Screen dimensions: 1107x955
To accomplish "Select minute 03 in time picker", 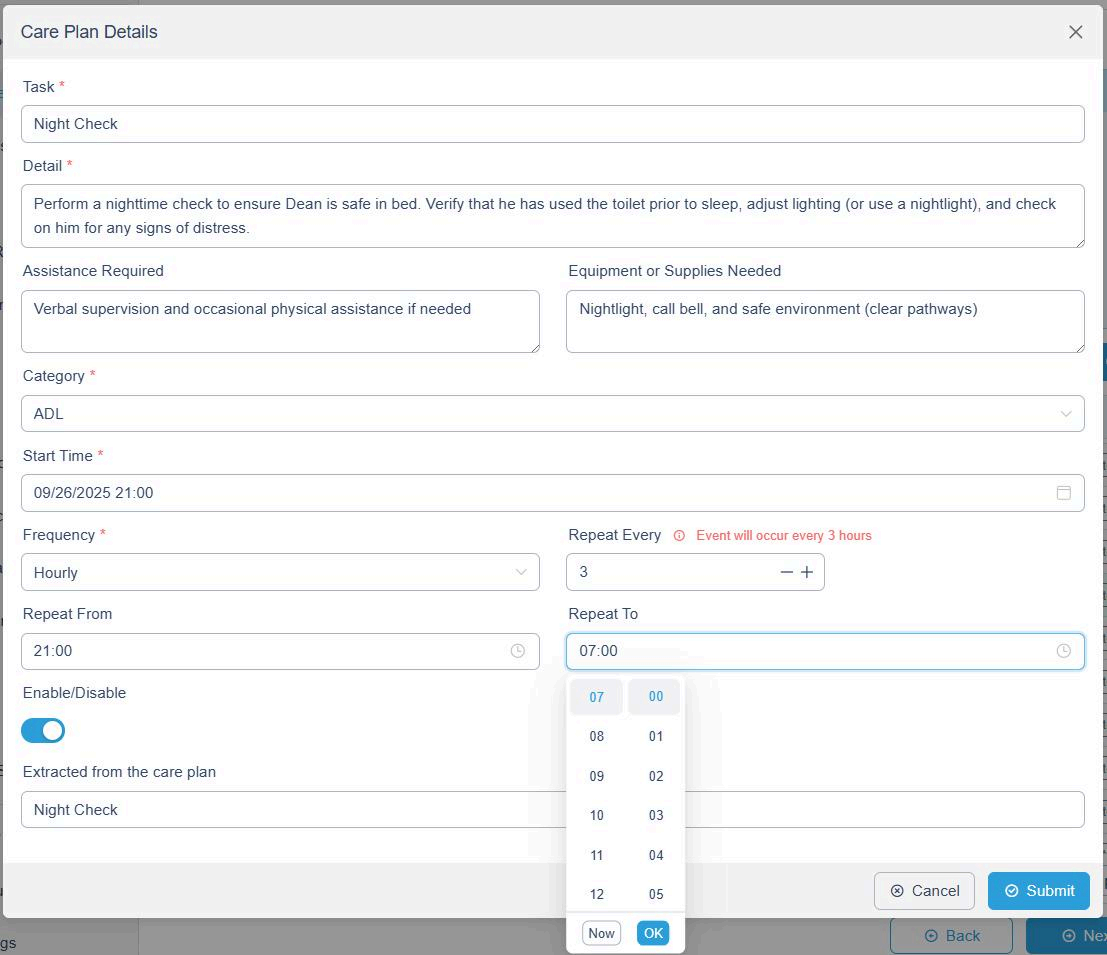I will click(655, 815).
